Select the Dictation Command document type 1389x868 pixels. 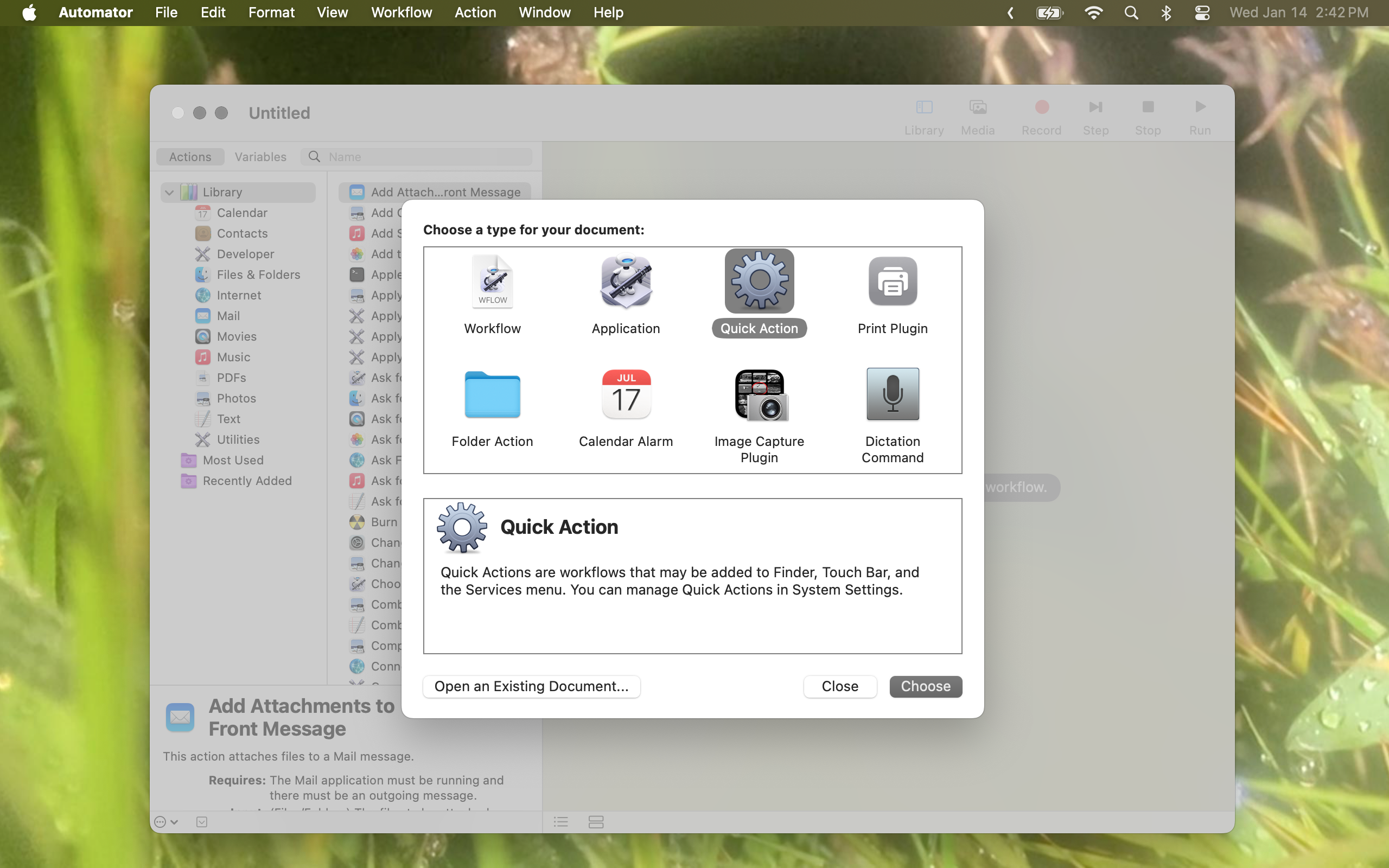click(x=892, y=394)
